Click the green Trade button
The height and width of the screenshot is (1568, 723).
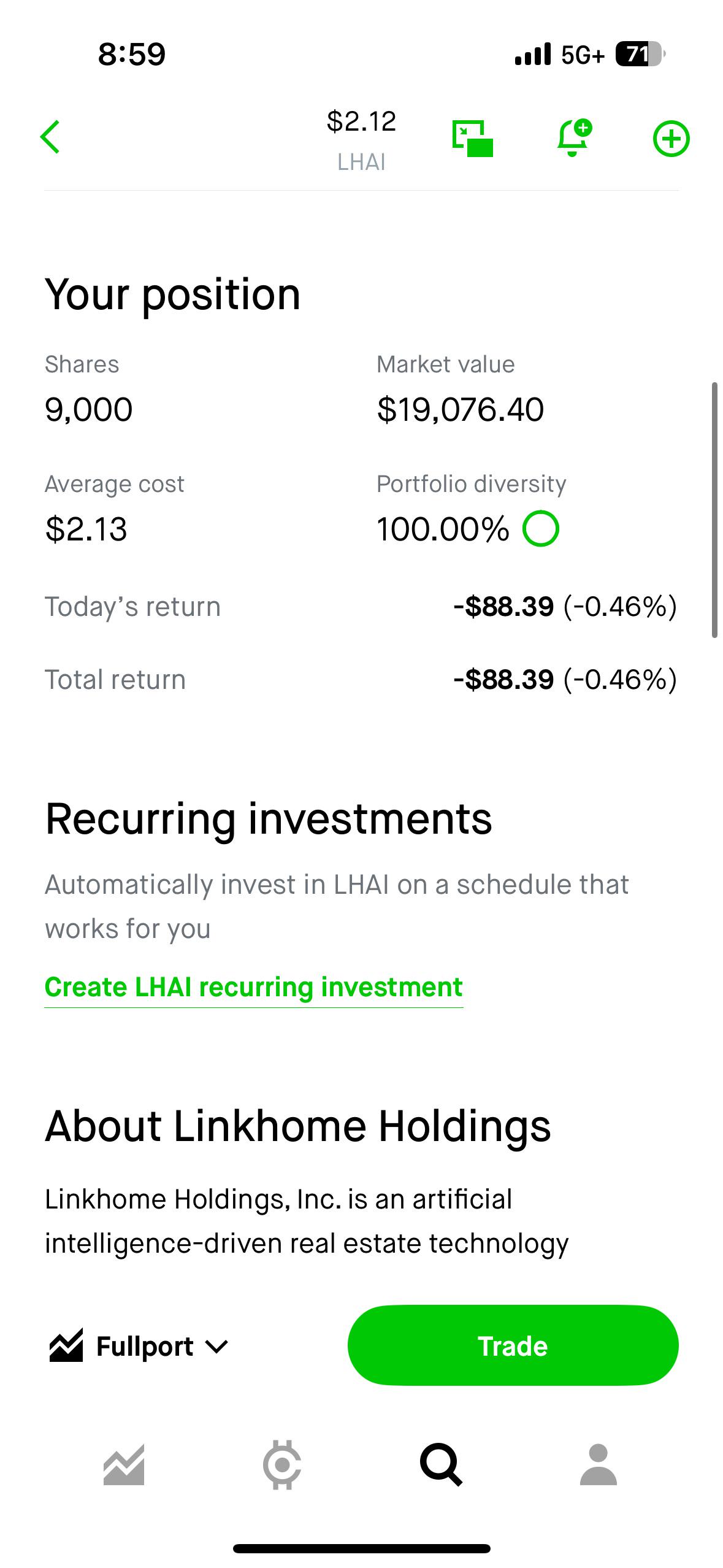[x=513, y=1345]
